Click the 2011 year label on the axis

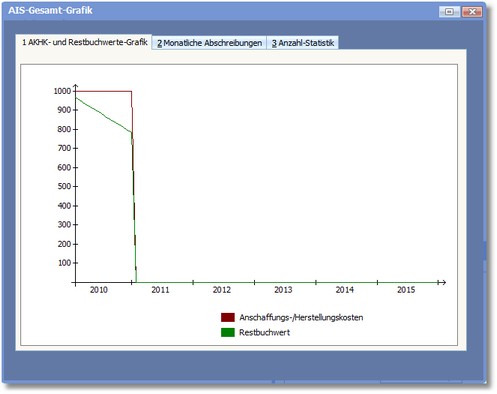click(x=160, y=290)
